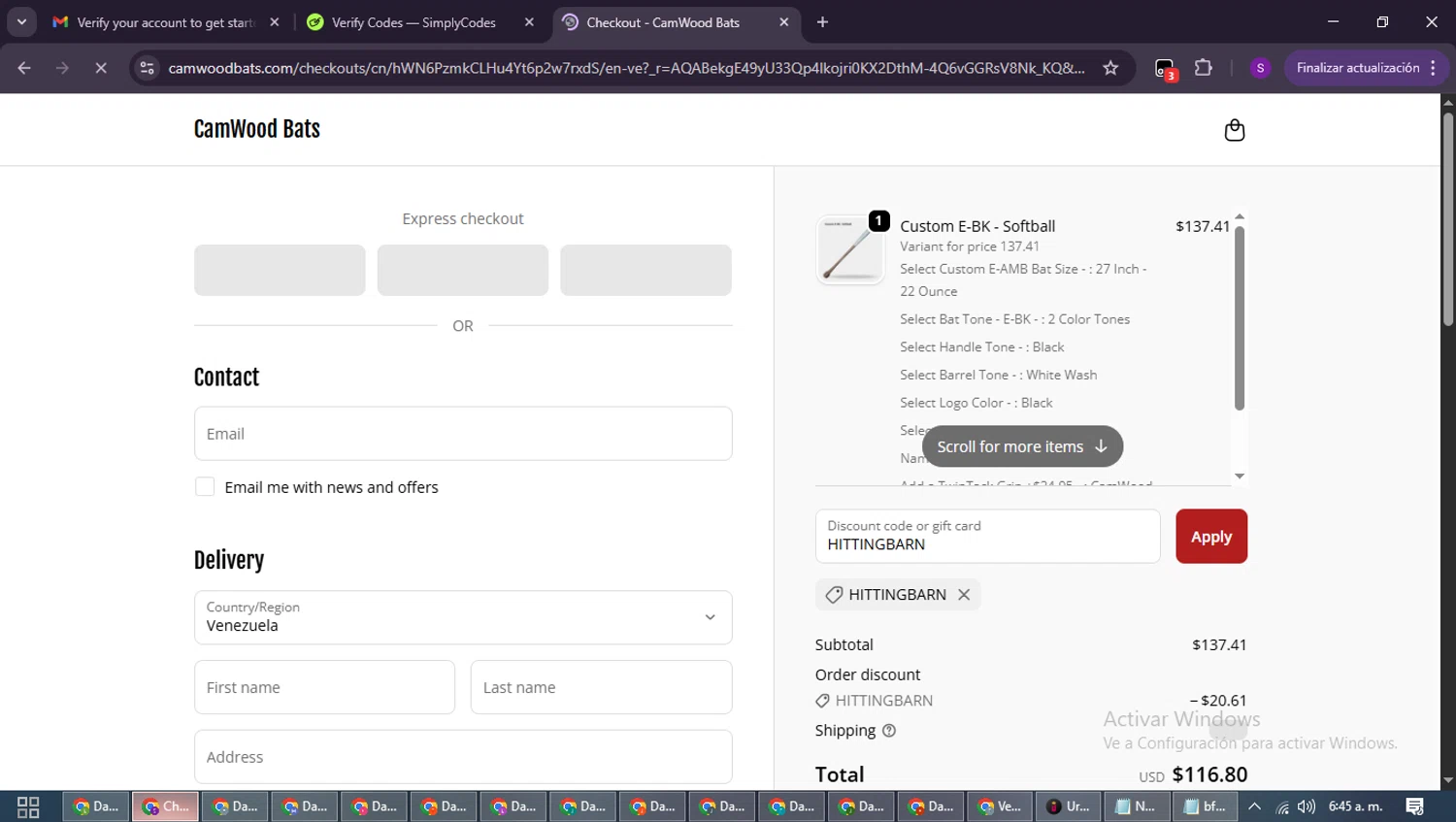Go back to the previous page

24,68
